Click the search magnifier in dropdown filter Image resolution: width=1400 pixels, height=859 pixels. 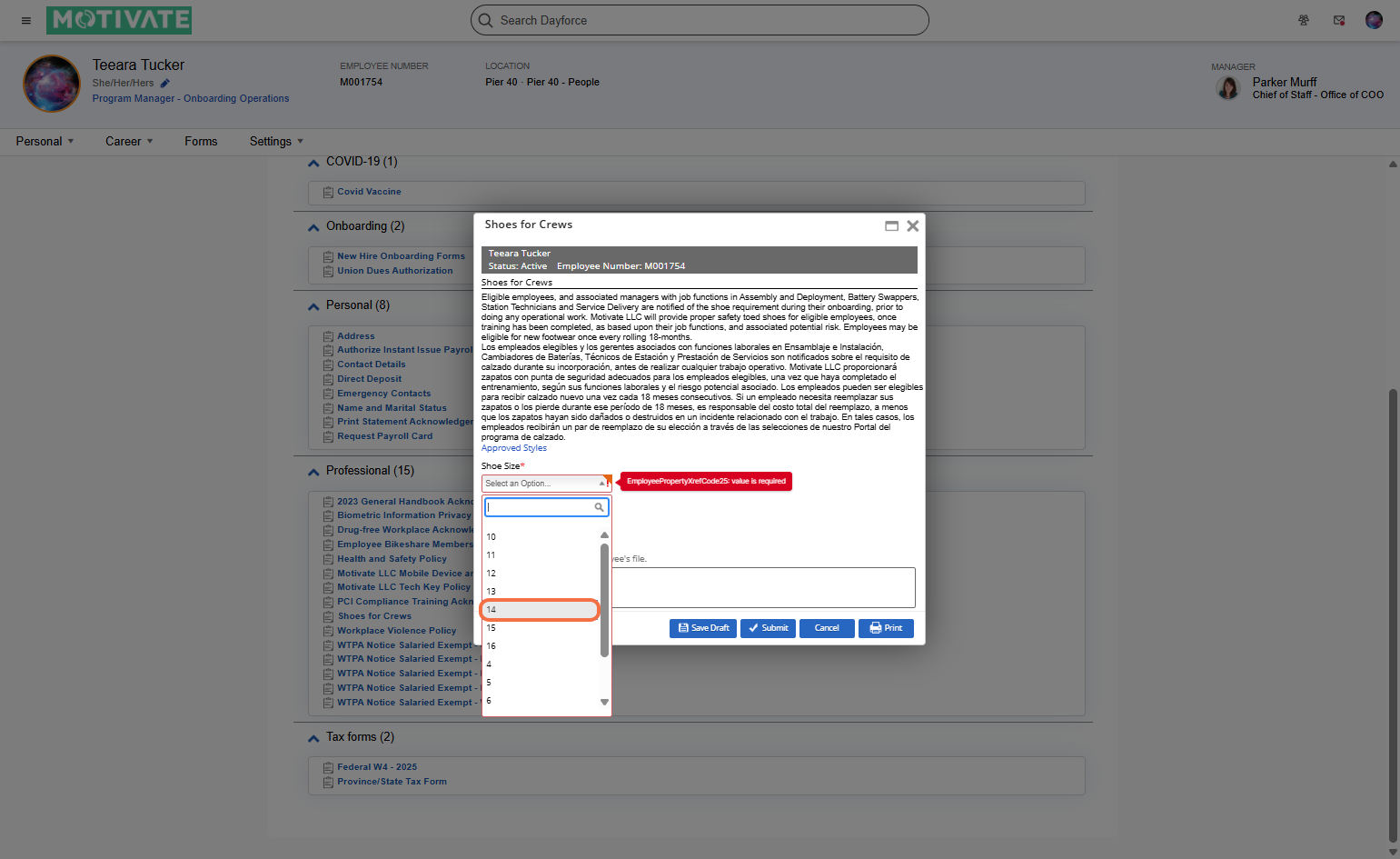599,507
